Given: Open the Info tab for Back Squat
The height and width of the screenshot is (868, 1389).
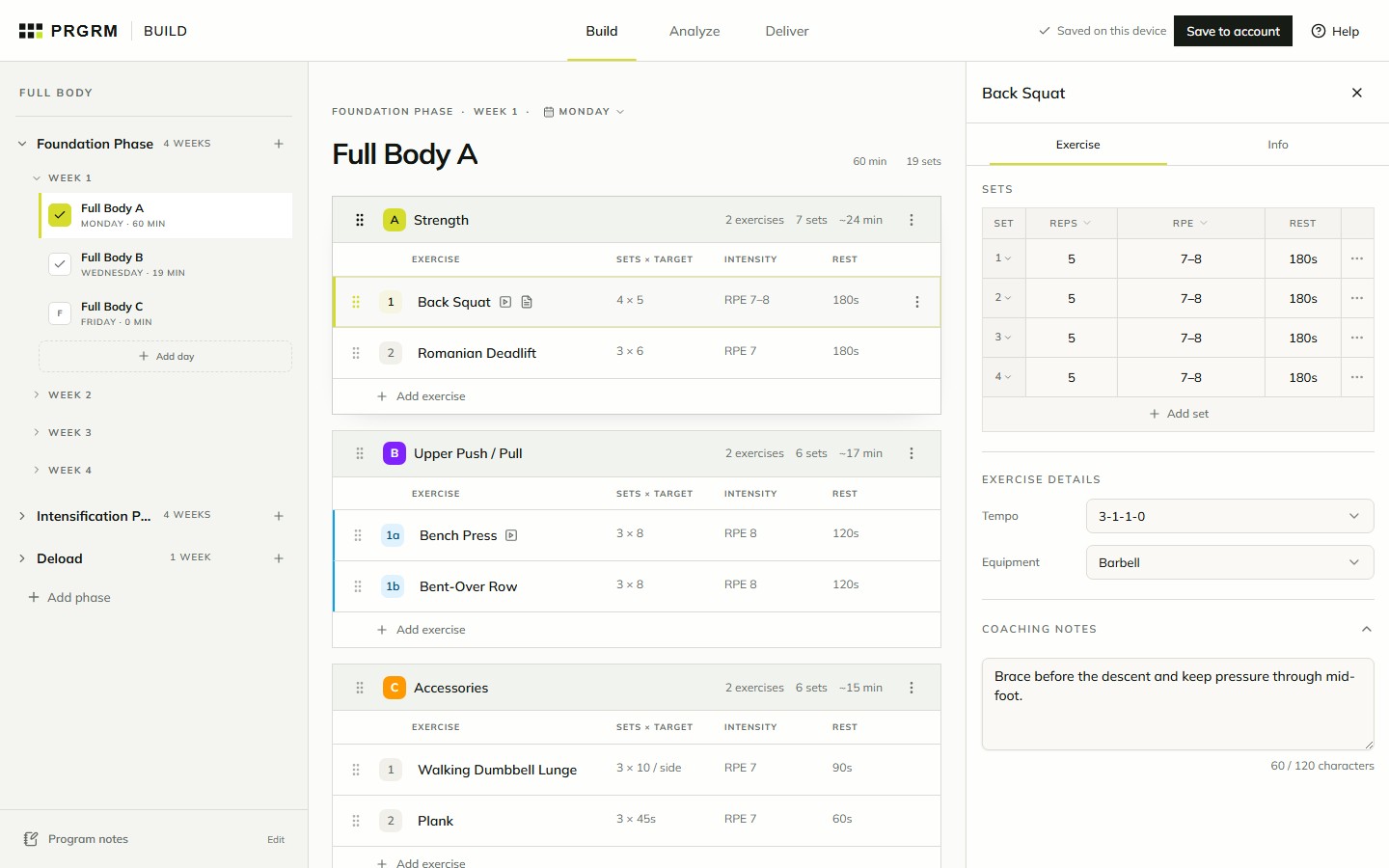Looking at the screenshot, I should [1277, 145].
